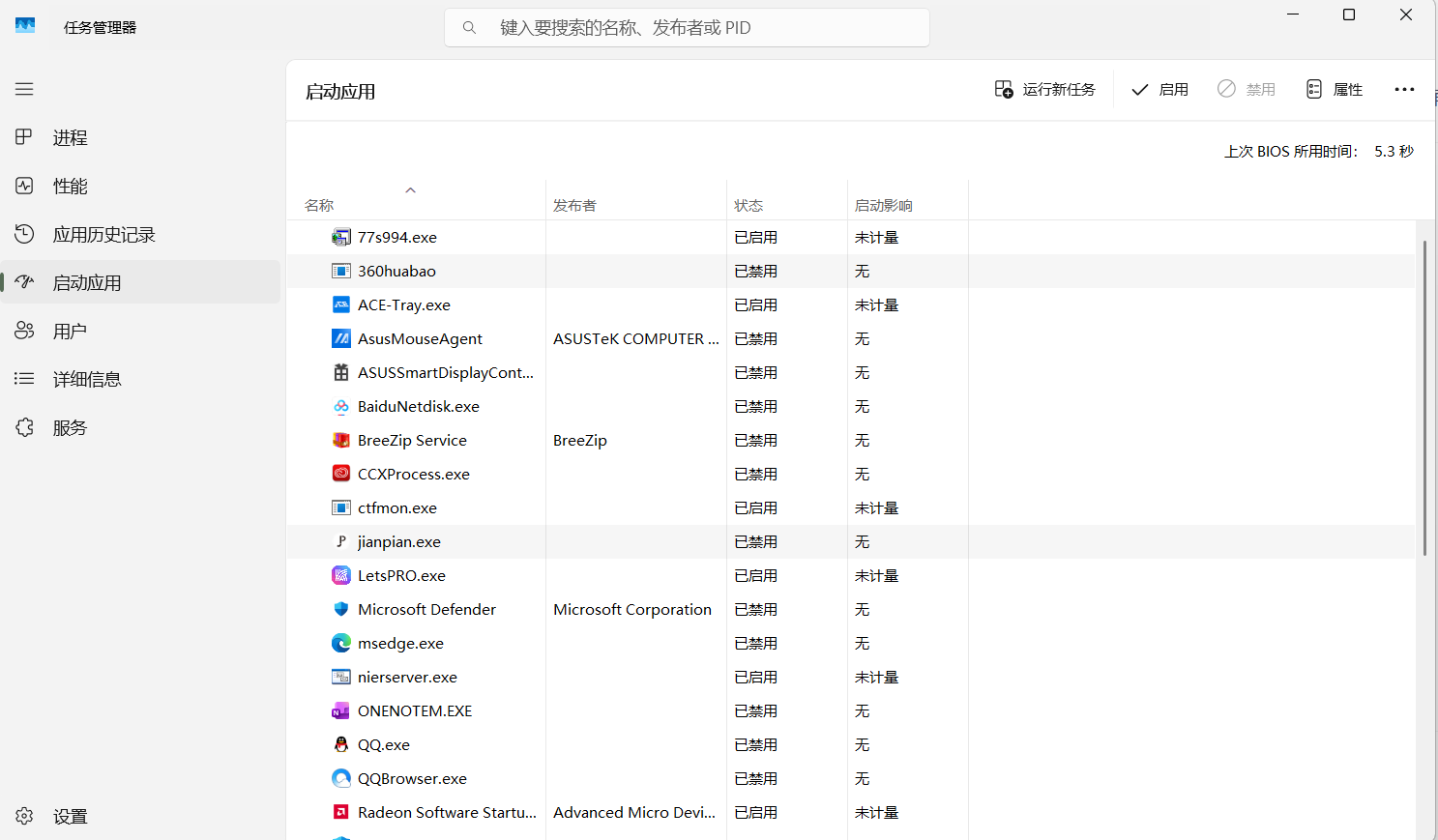The height and width of the screenshot is (840, 1438).
Task: Click the AsusMouseAgent app icon
Action: coord(341,338)
